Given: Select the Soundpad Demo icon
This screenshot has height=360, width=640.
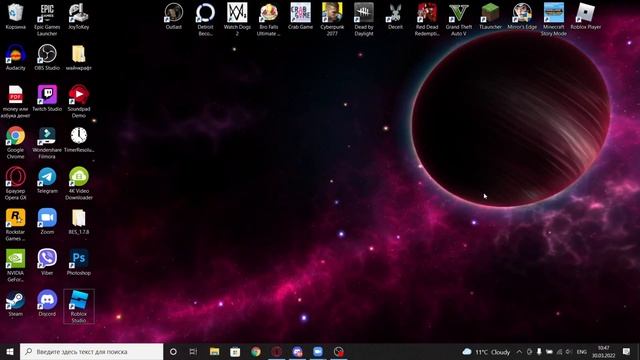Looking at the screenshot, I should coord(78,102).
